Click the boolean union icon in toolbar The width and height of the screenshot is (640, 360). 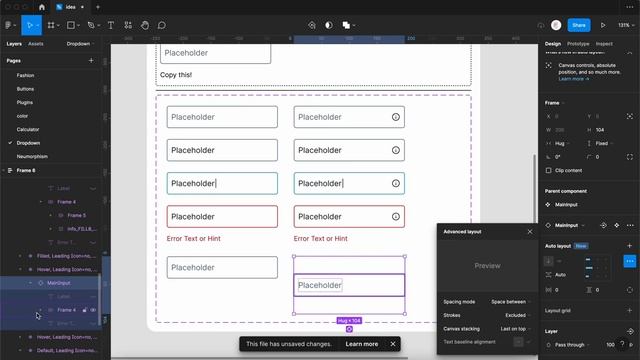click(x=346, y=25)
